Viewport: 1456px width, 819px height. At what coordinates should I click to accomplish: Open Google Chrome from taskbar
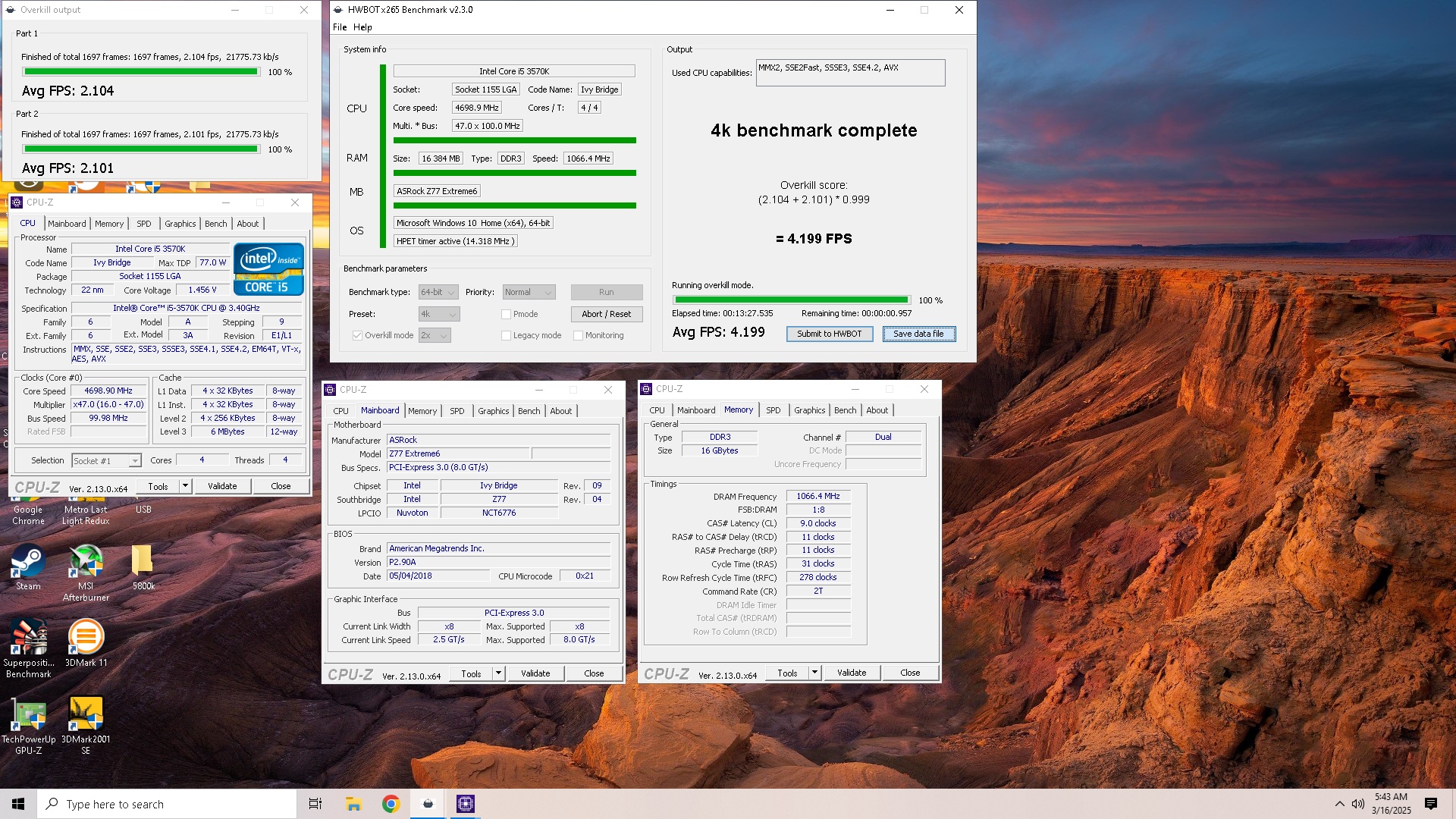[x=391, y=804]
